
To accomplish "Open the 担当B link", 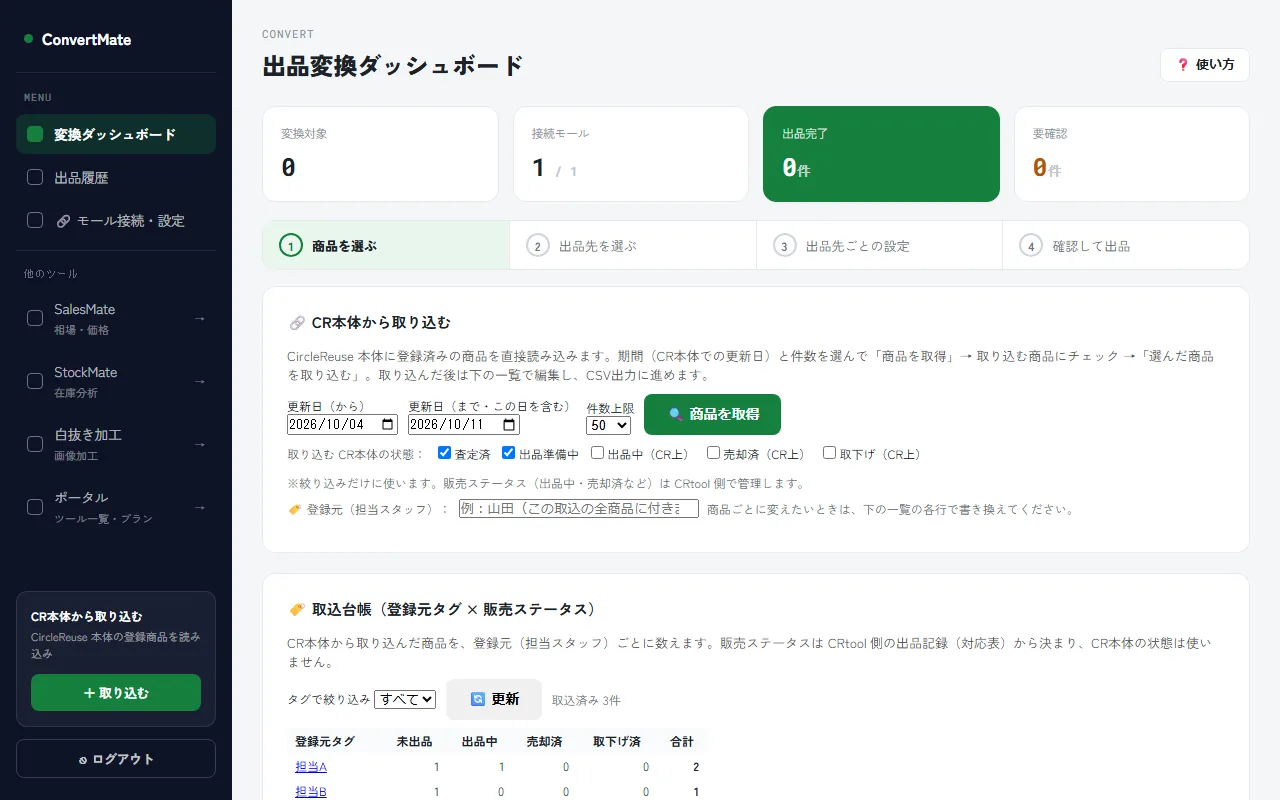I will click(311, 792).
